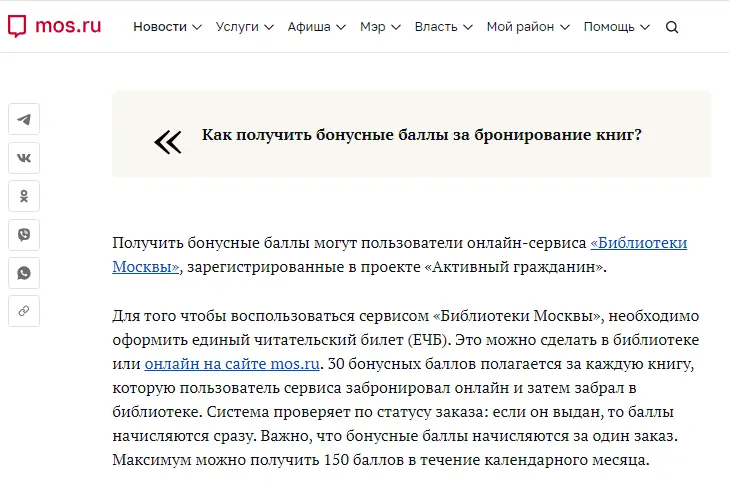Share via WhatsApp icon
This screenshot has height=489, width=729.
[24, 273]
